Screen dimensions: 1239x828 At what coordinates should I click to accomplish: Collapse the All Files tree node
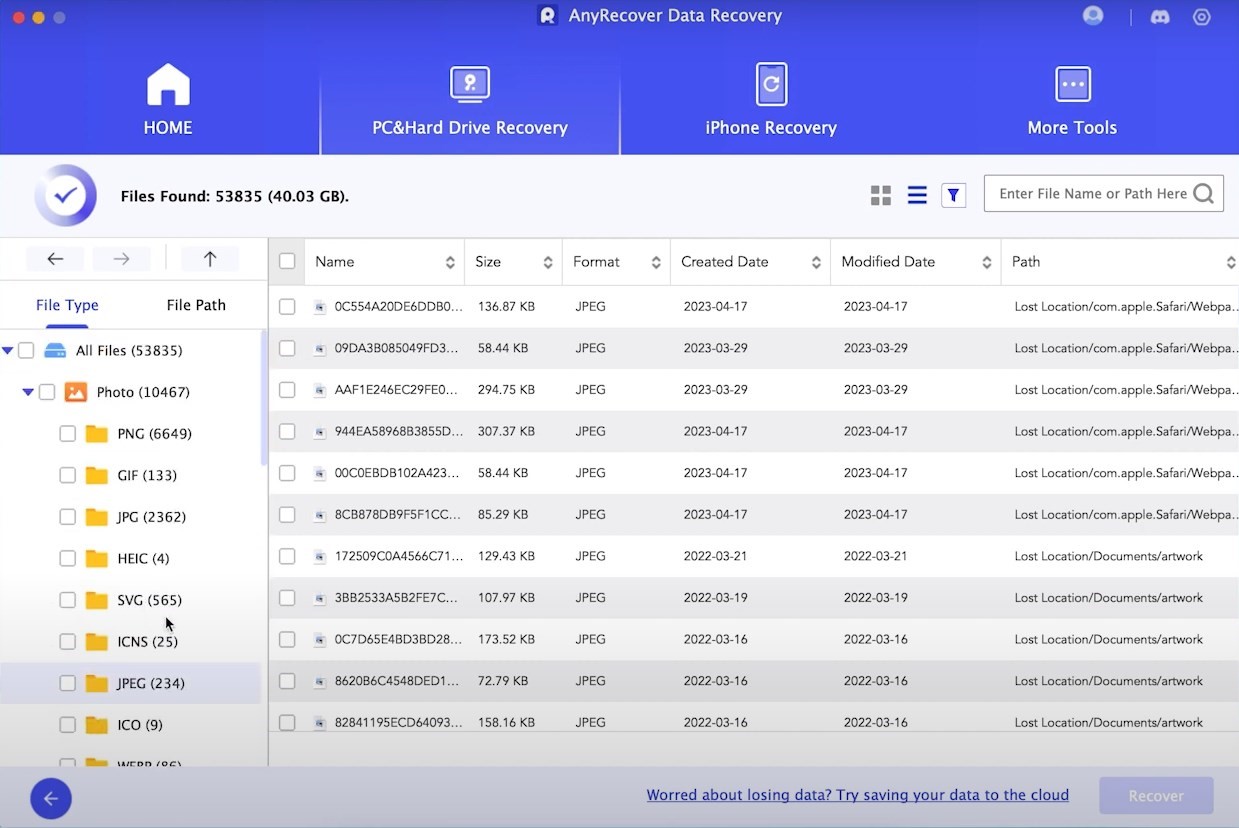click(x=8, y=350)
